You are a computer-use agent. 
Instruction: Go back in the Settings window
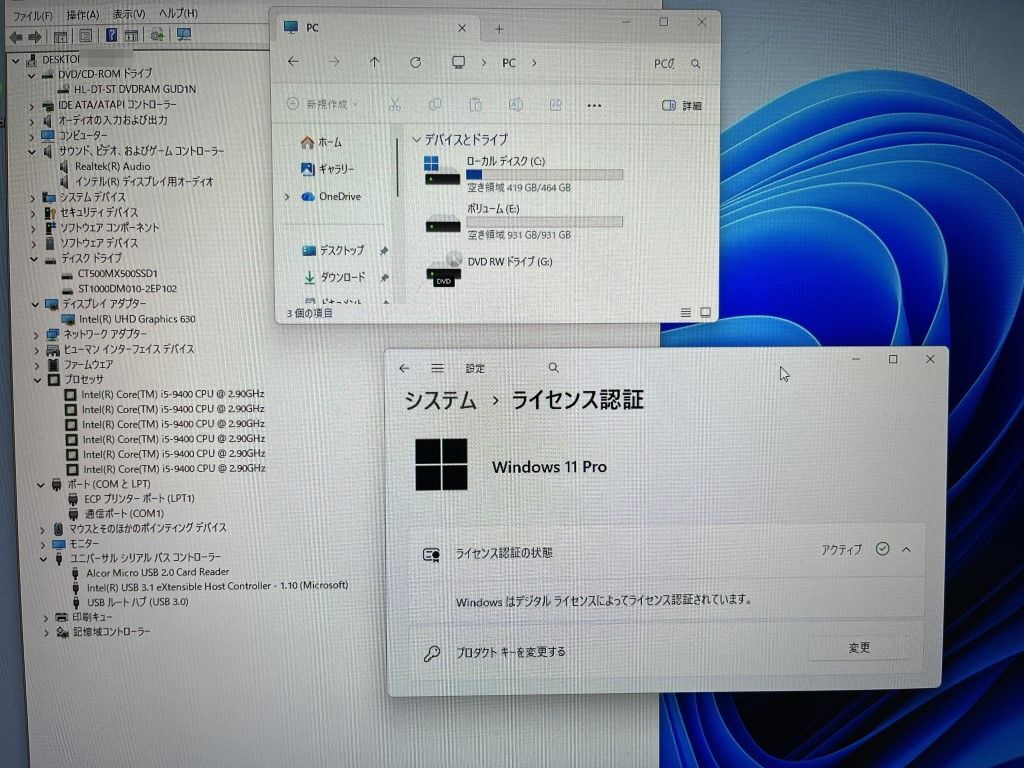[x=404, y=368]
